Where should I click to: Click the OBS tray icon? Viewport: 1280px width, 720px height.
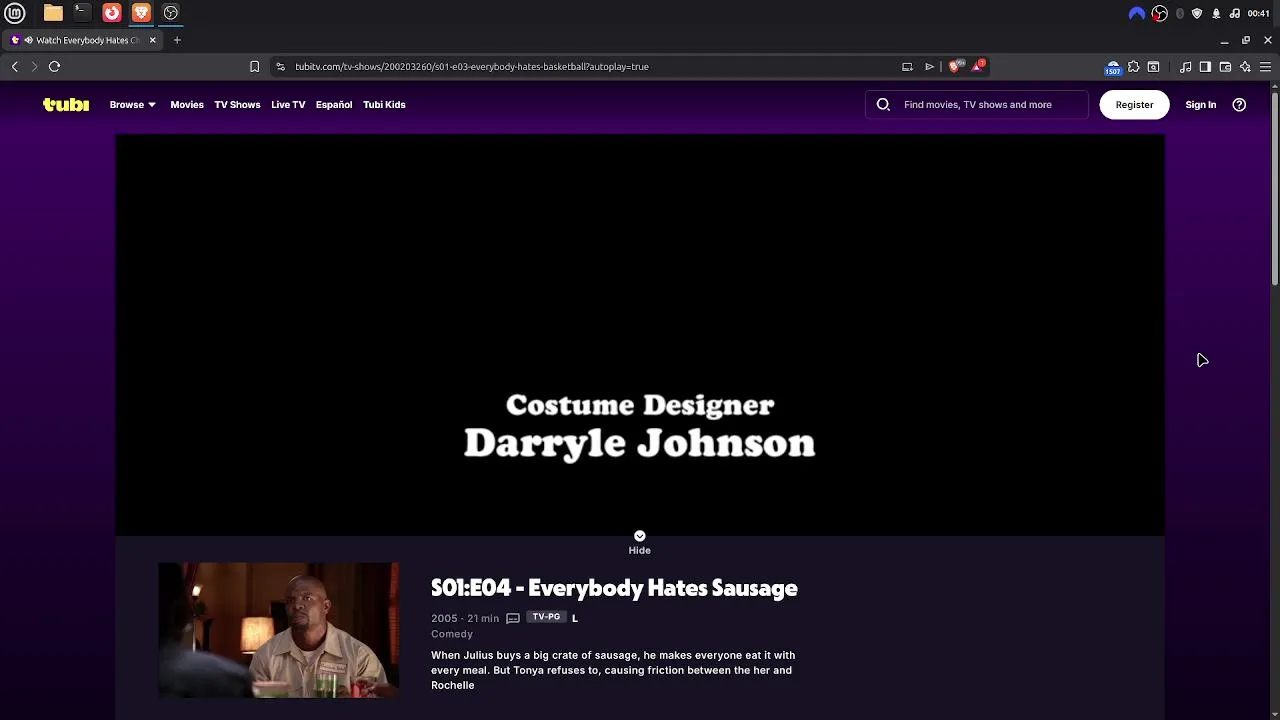[1160, 13]
